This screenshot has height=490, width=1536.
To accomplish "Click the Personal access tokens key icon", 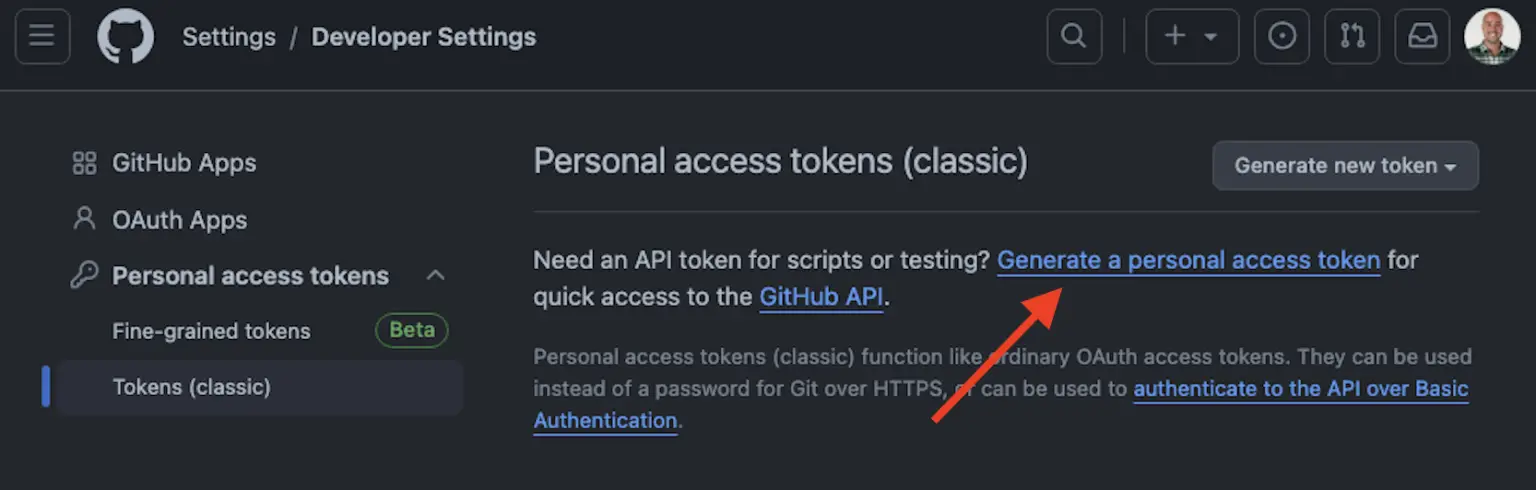I will point(85,276).
